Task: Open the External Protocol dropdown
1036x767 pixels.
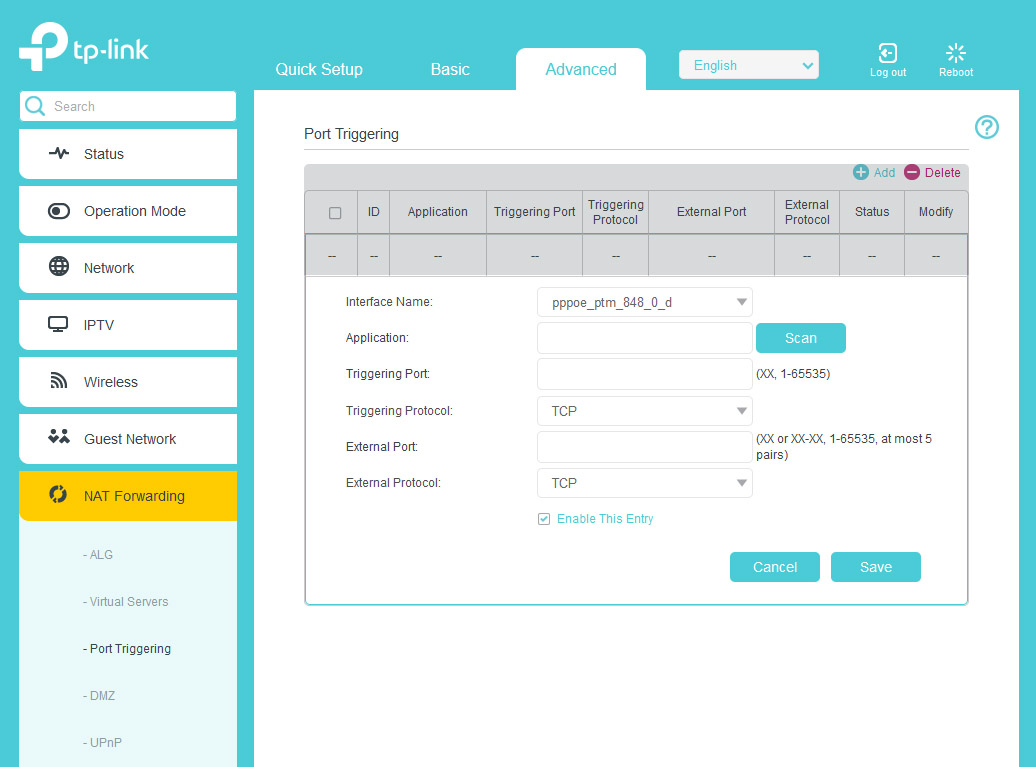Action: pos(644,483)
